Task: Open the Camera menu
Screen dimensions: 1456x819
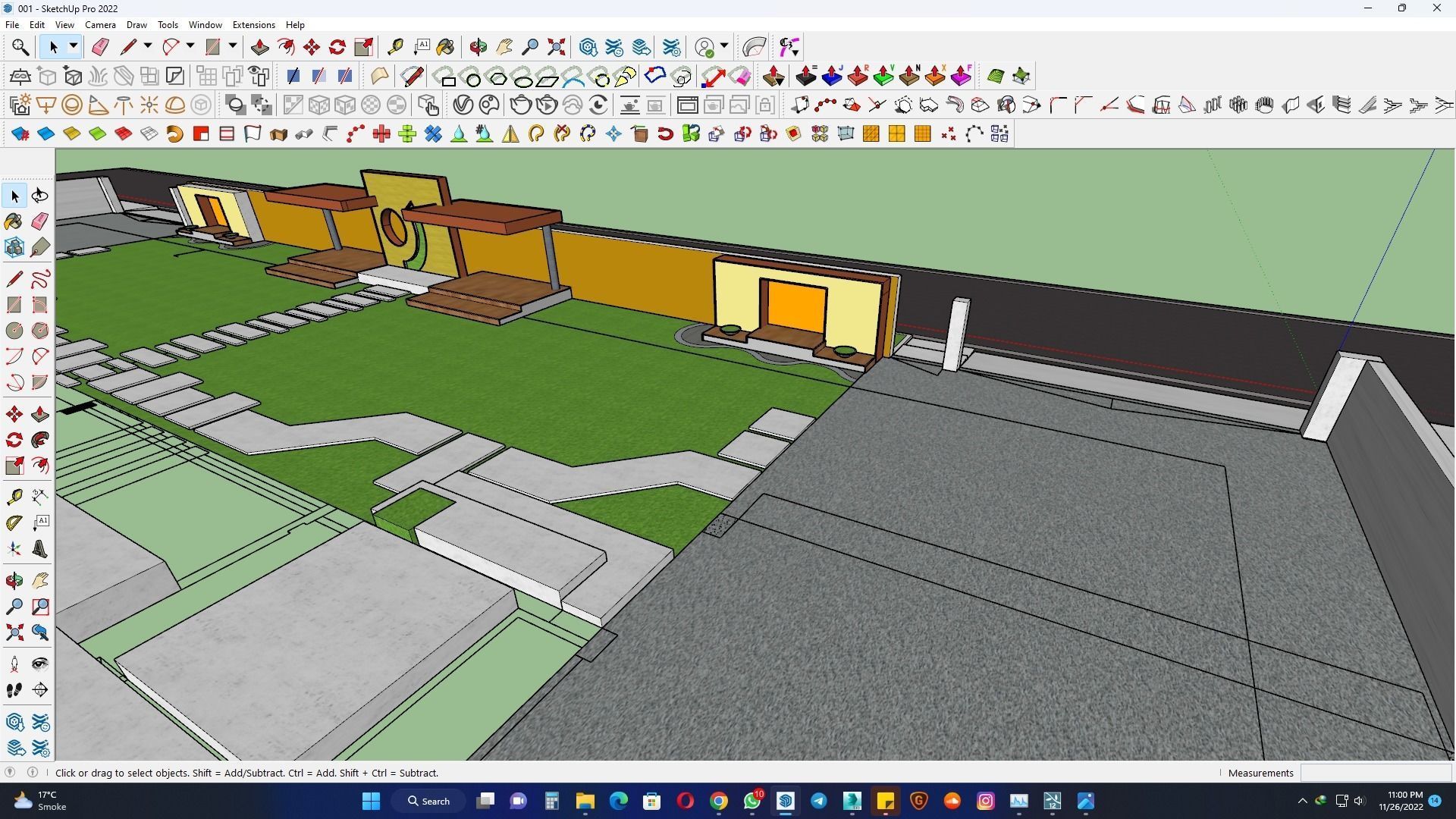Action: coord(100,25)
